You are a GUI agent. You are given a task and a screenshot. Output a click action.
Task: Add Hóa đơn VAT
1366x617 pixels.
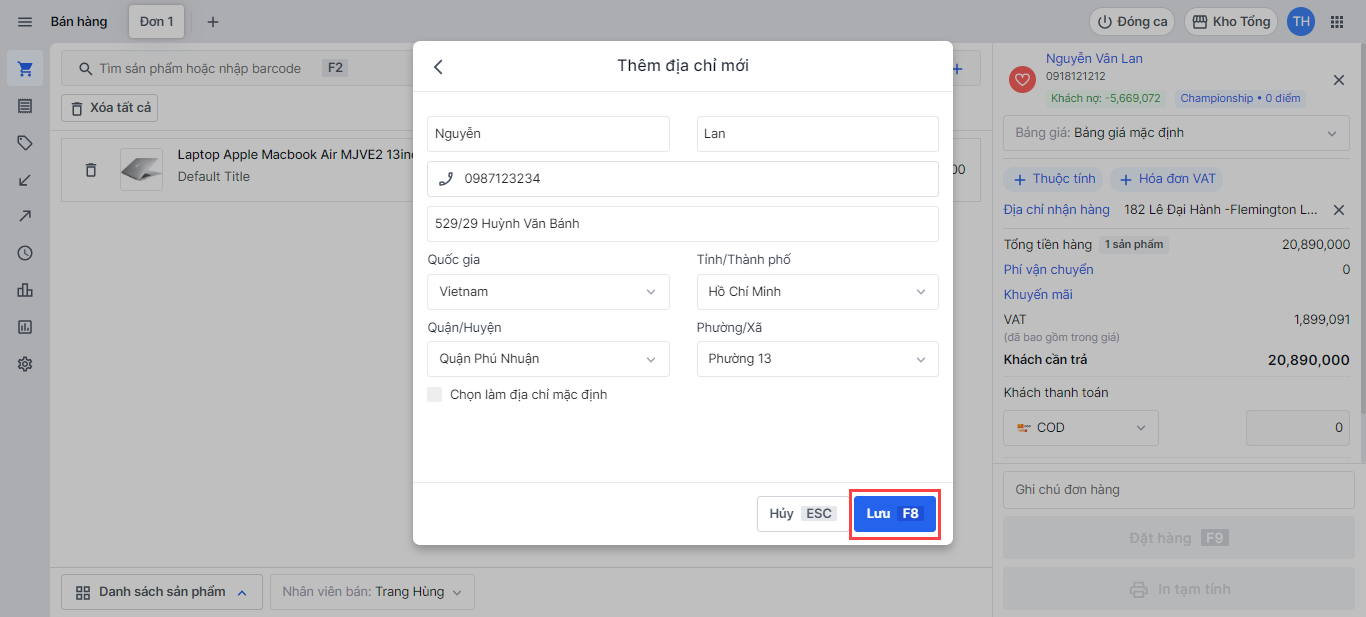point(1166,179)
